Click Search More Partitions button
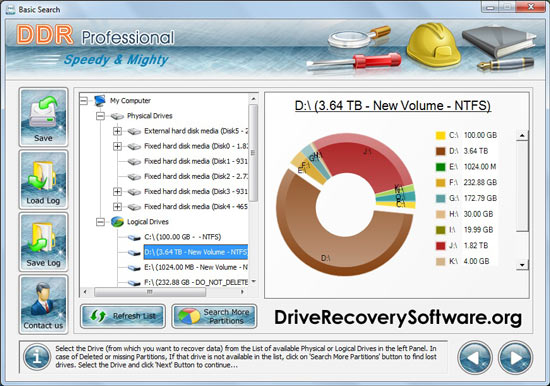Viewport: 550px width, 386px height. pyautogui.click(x=214, y=316)
